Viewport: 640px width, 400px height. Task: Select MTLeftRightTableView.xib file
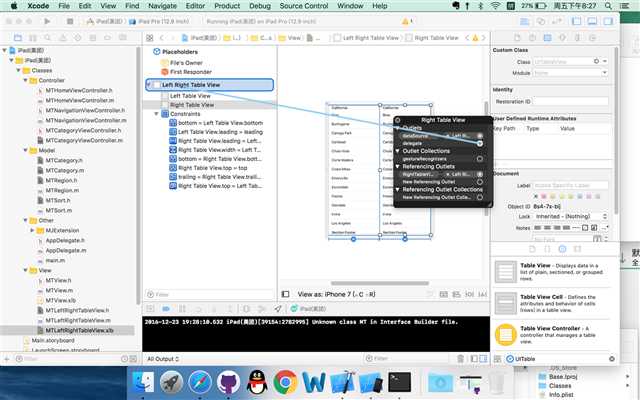click(x=79, y=330)
